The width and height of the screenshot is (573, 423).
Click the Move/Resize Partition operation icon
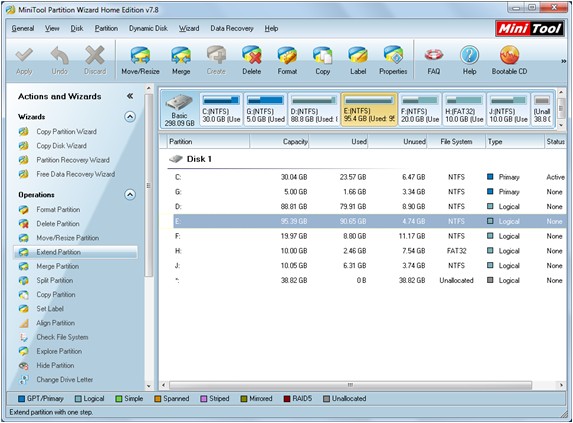[24, 238]
